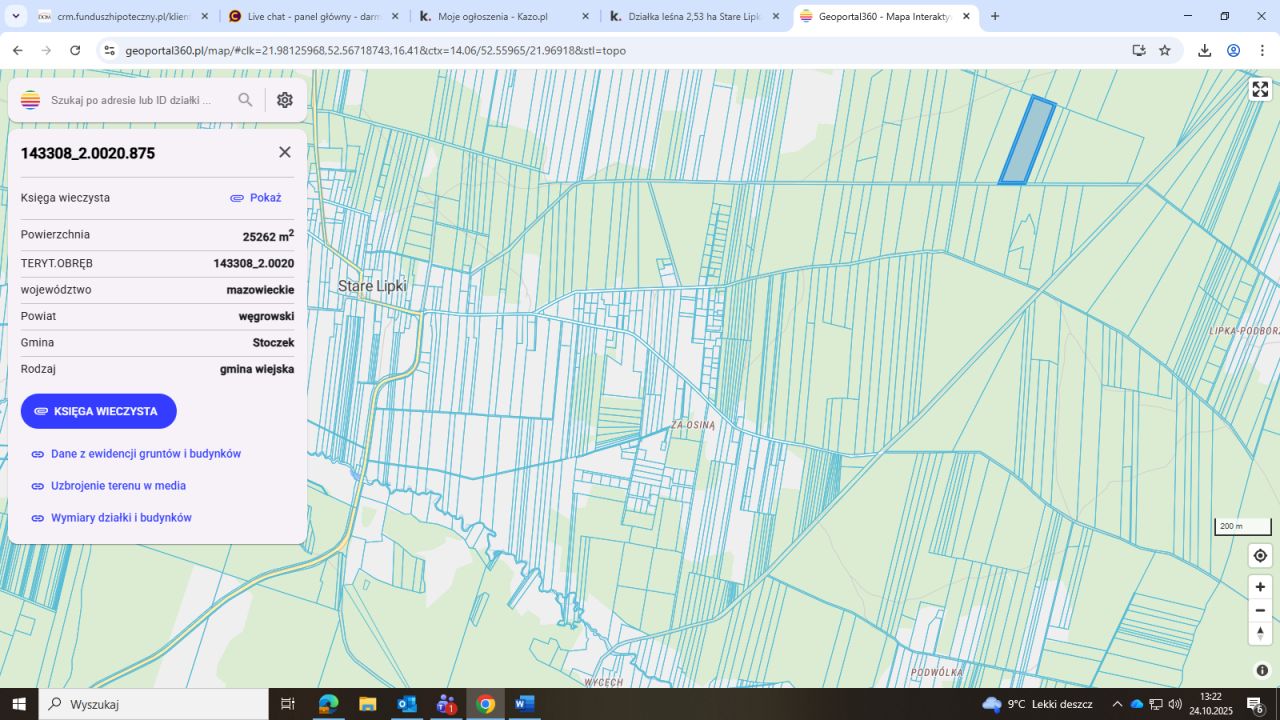The width and height of the screenshot is (1280, 720).
Task: Bookmark this page with star
Action: point(1165,50)
